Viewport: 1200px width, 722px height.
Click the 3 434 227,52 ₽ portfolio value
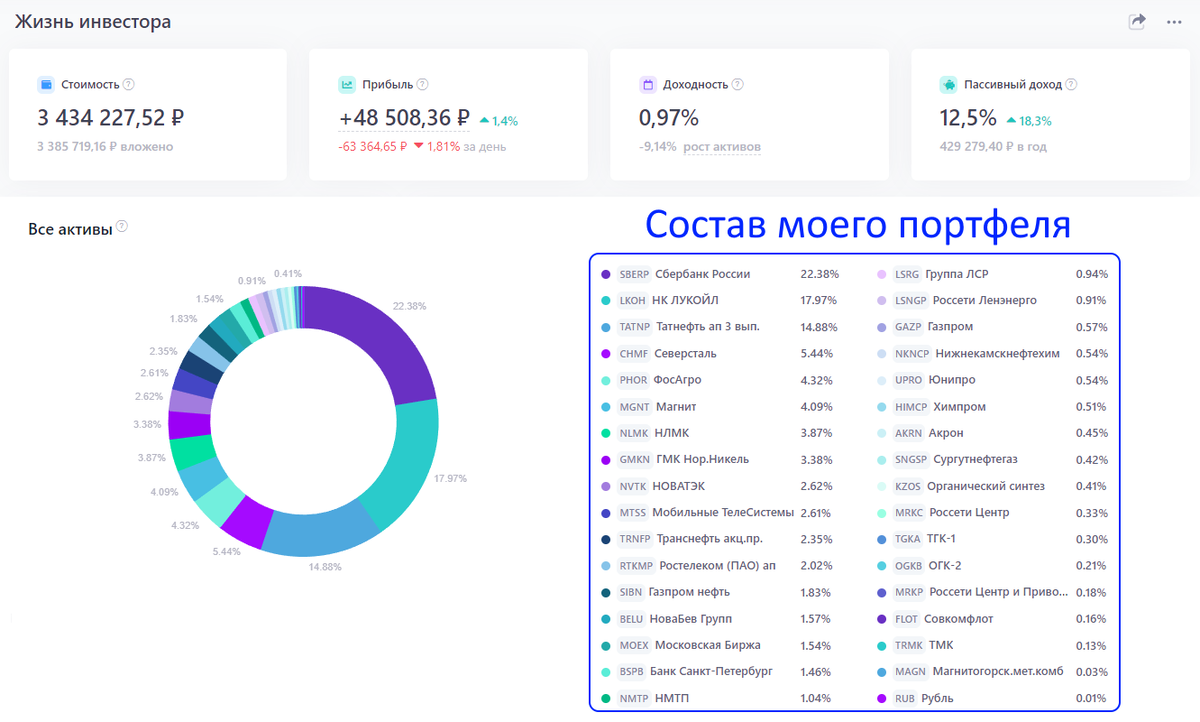click(x=111, y=118)
